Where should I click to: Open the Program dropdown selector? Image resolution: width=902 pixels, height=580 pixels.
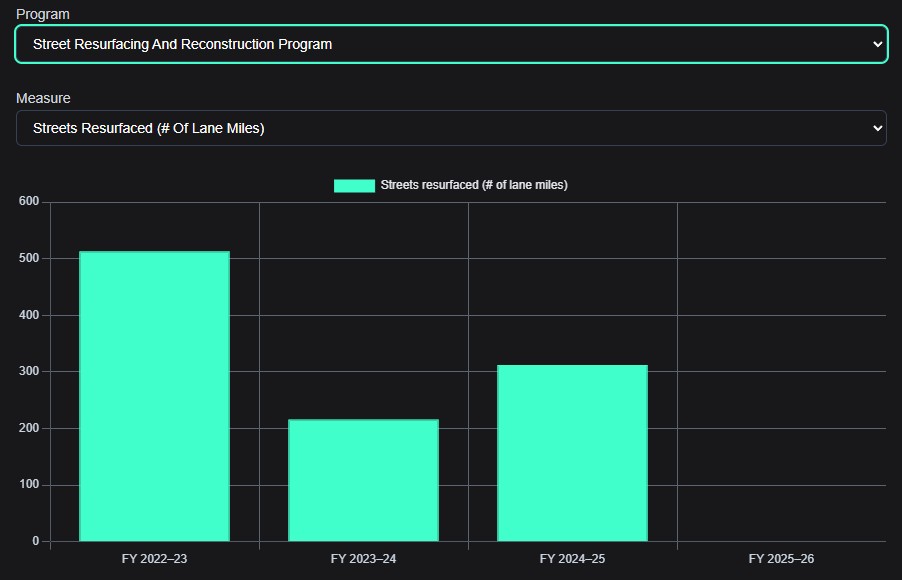(x=450, y=44)
